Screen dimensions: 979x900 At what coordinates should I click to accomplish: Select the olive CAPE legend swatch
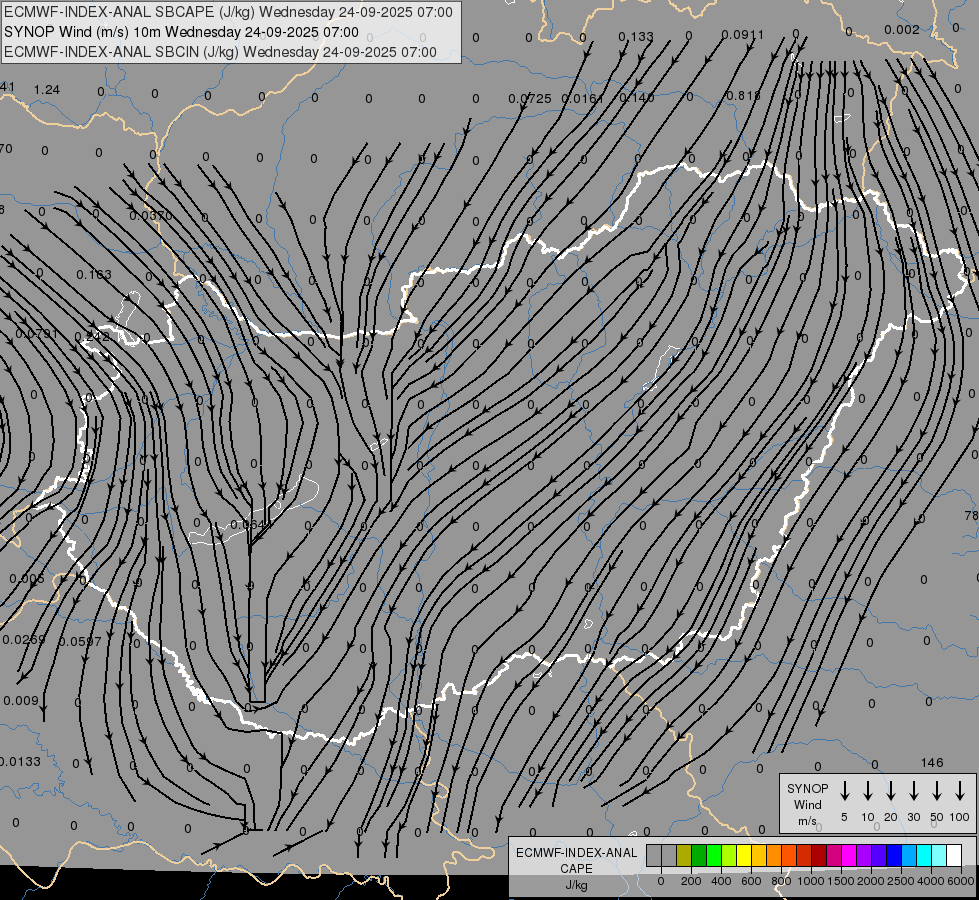[684, 855]
